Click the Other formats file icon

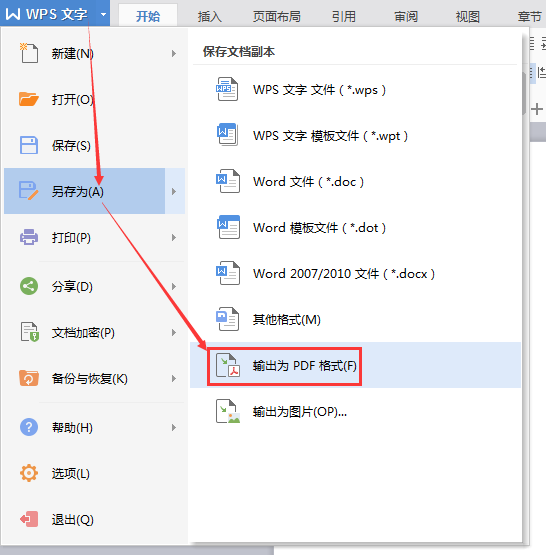click(228, 319)
